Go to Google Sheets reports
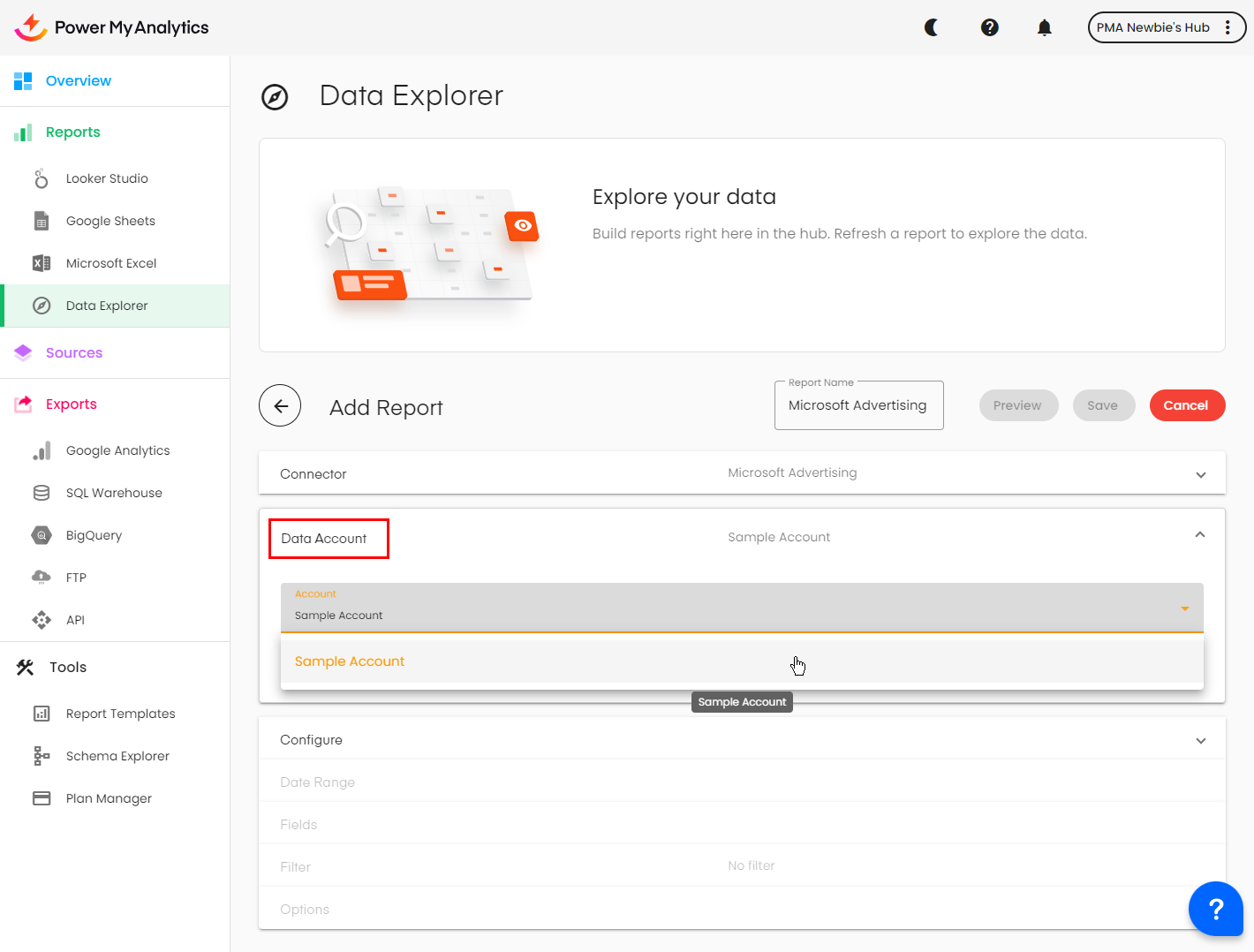The height and width of the screenshot is (952, 1254). click(x=110, y=221)
